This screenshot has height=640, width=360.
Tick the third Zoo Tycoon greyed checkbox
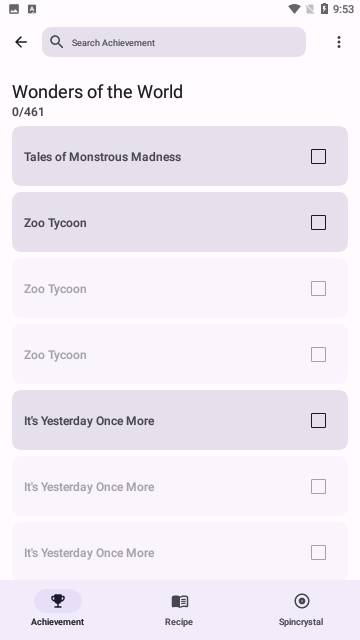[x=318, y=355]
